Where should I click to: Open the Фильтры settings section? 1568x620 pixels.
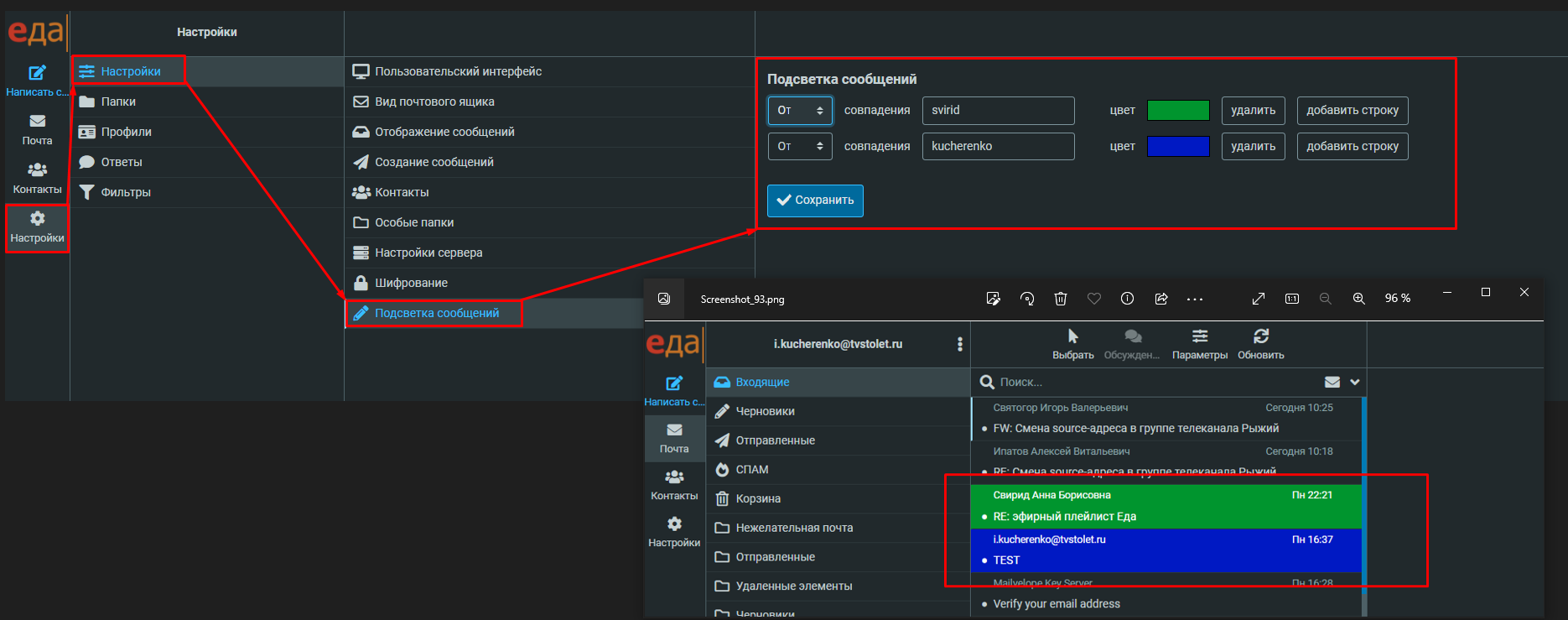point(207,192)
